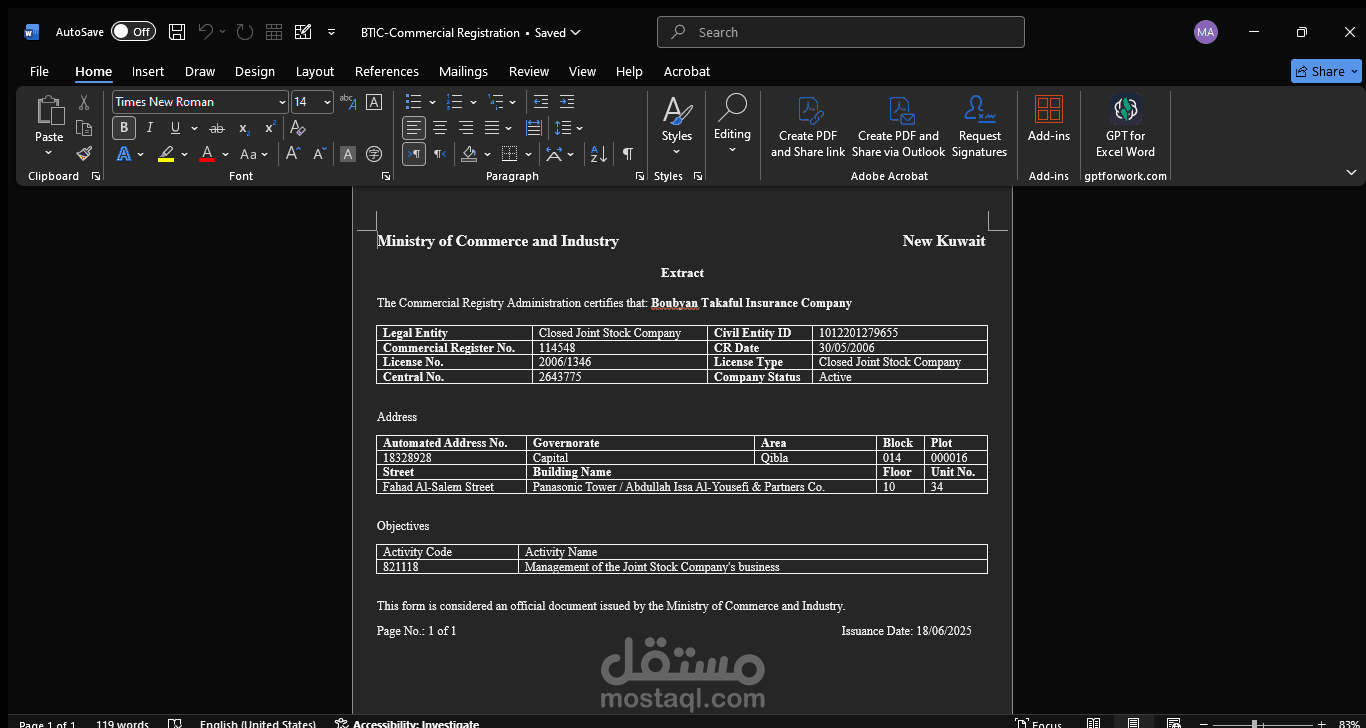Click the Focus mode button
The width and height of the screenshot is (1366, 728).
[1039, 724]
